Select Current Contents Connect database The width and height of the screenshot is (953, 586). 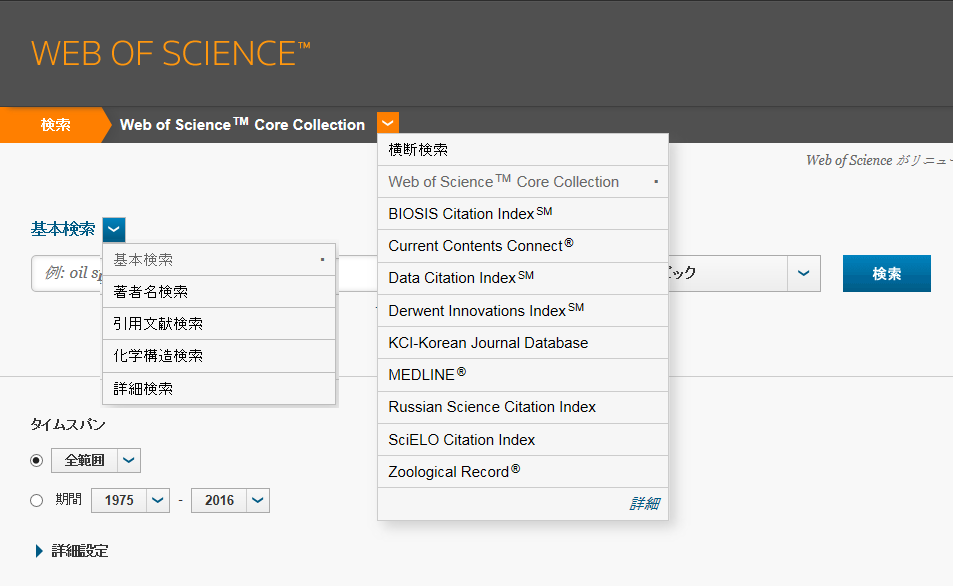coord(523,246)
